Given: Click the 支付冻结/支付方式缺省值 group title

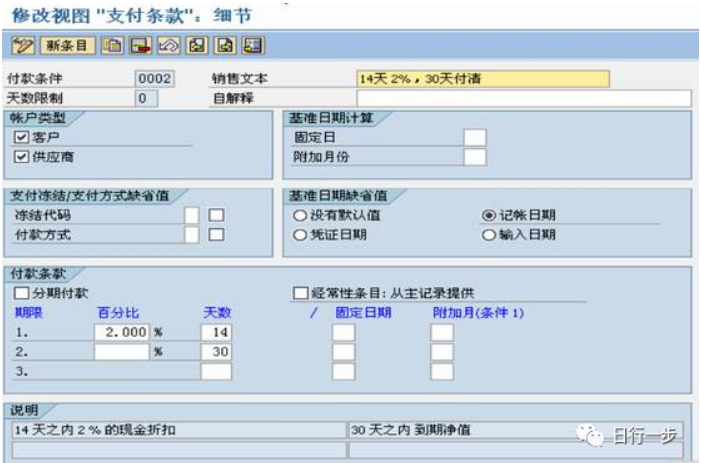Looking at the screenshot, I should [89, 196].
